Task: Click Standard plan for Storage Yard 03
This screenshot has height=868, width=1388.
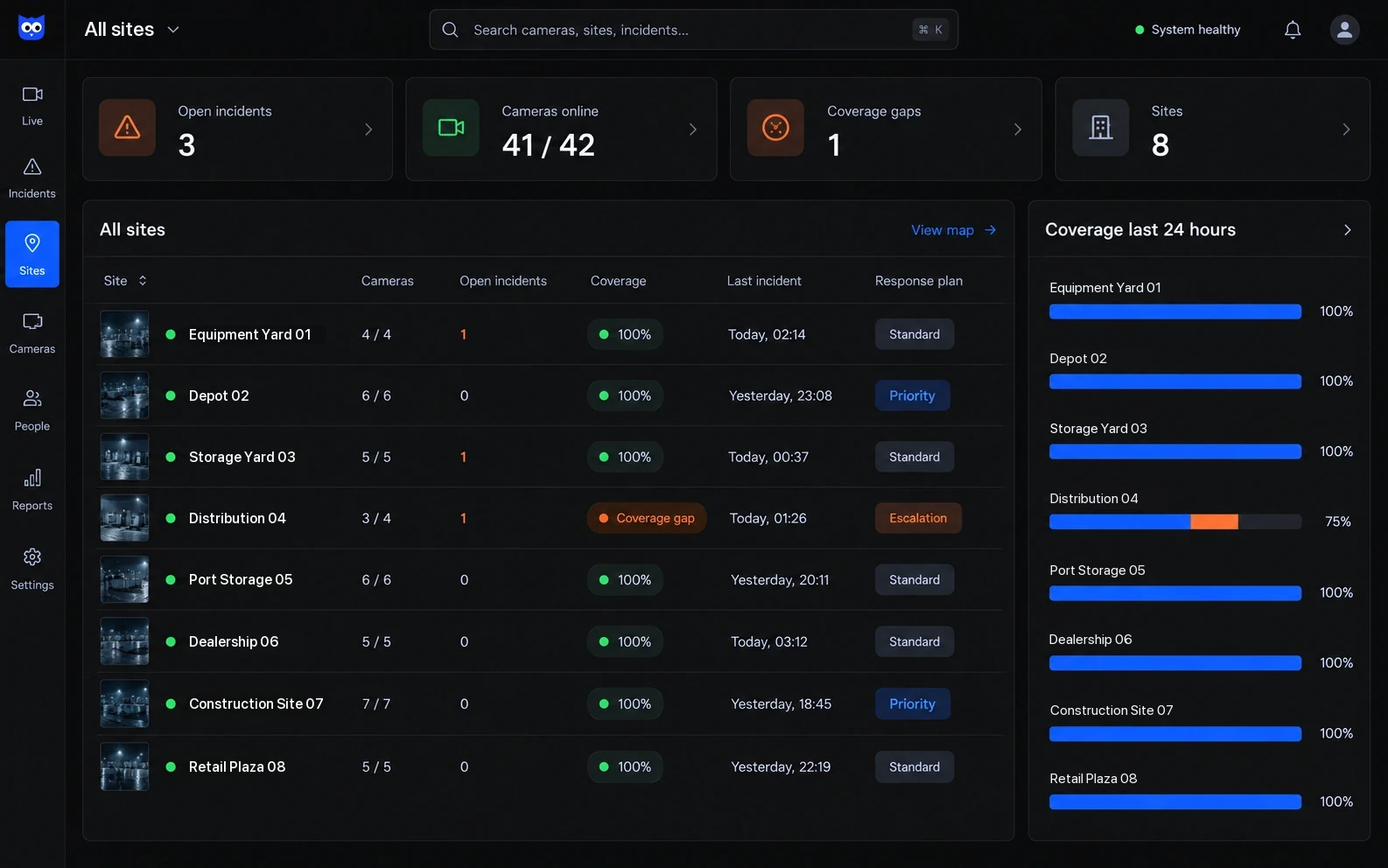Action: tap(915, 457)
